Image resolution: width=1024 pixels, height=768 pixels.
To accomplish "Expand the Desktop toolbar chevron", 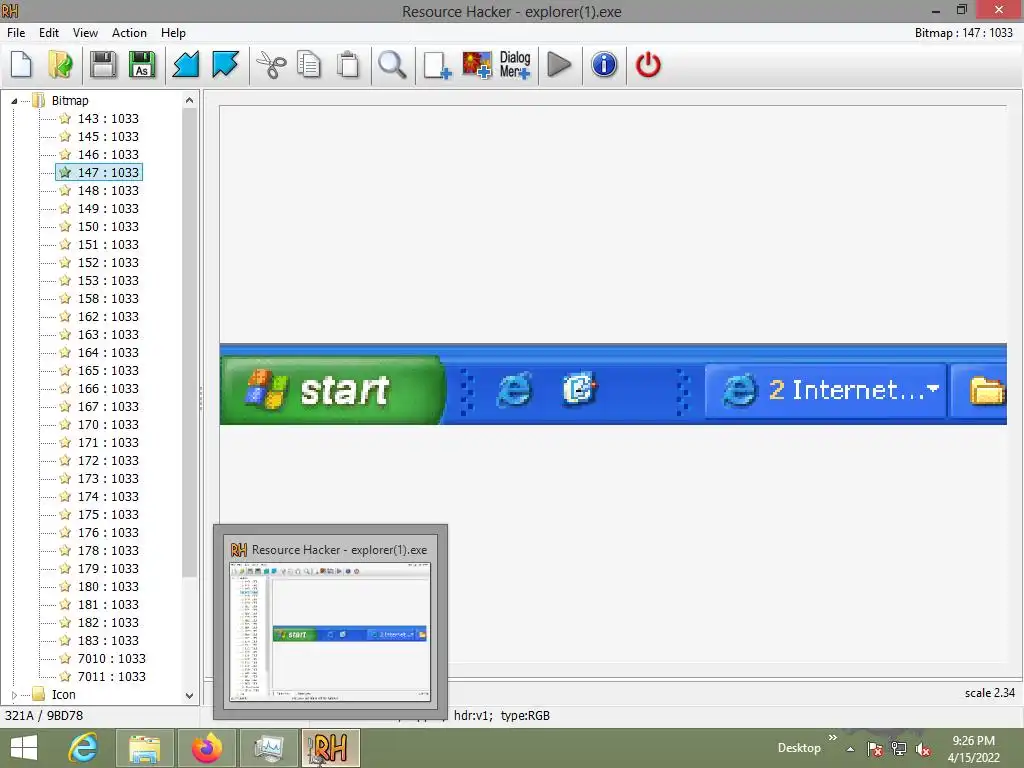I will pos(833,738).
